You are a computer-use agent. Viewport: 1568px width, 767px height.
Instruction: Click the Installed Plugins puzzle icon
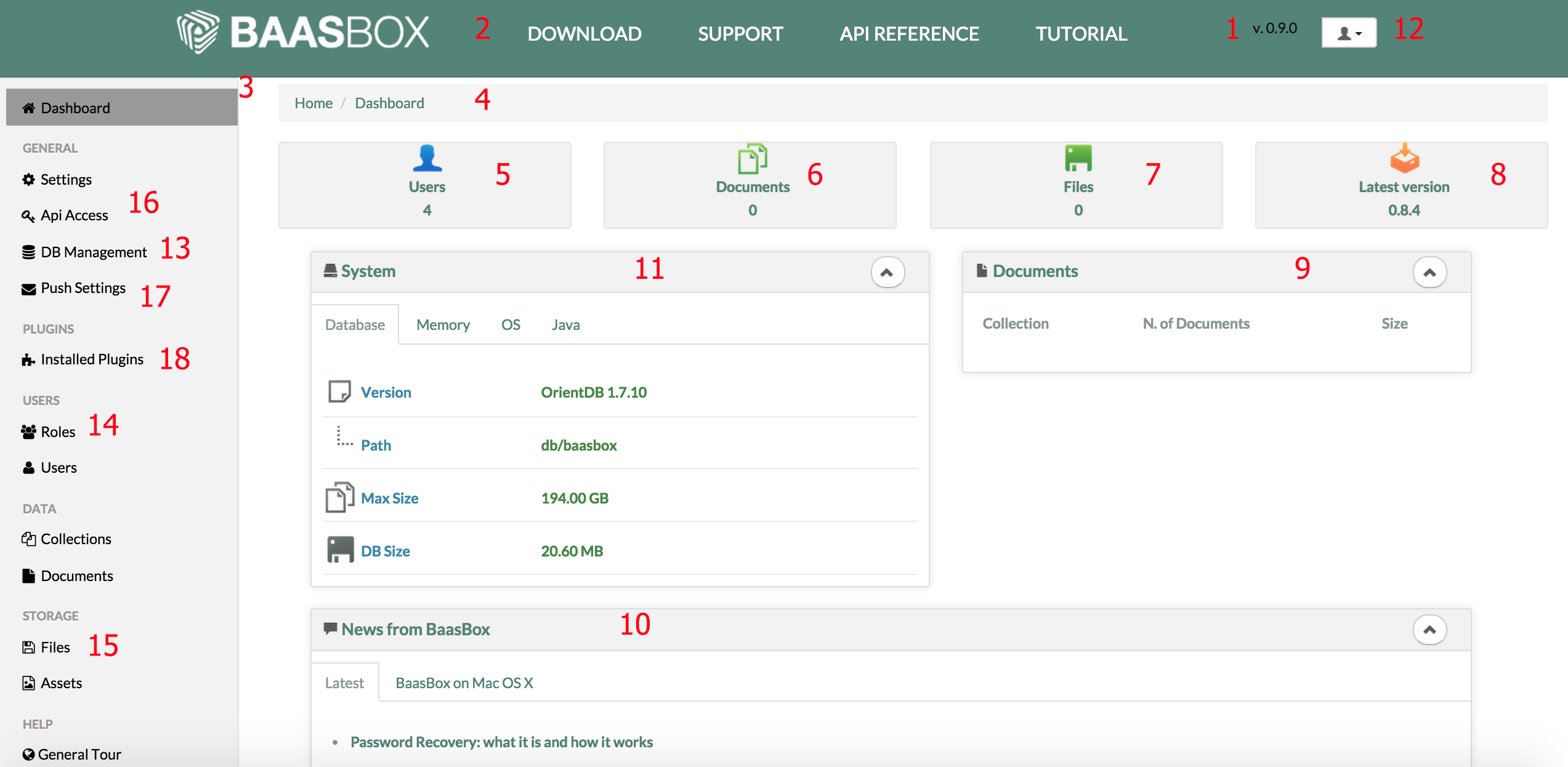[x=28, y=360]
